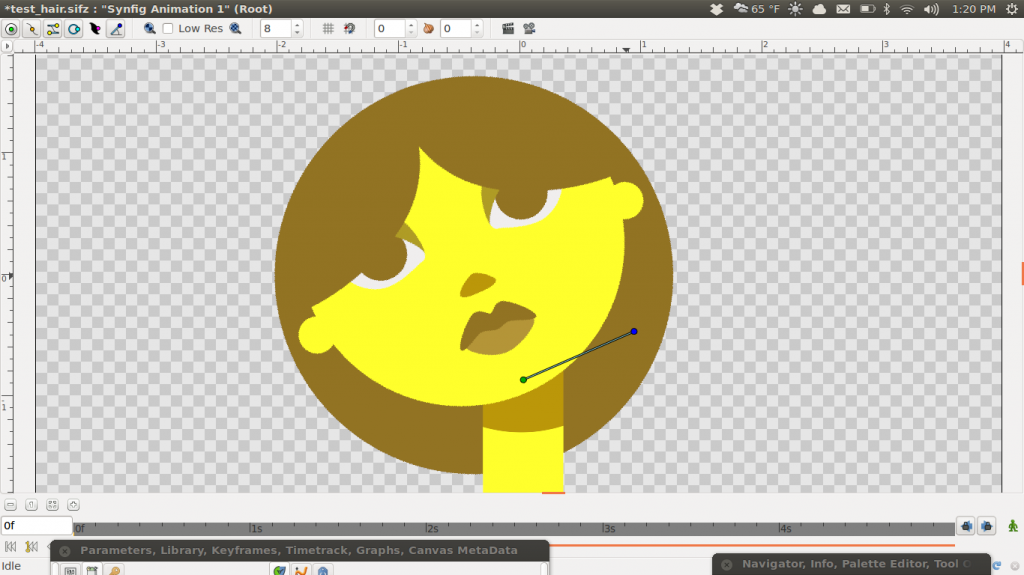Toggle future keyframe lock button
The height and width of the screenshot is (575, 1024).
point(987,526)
